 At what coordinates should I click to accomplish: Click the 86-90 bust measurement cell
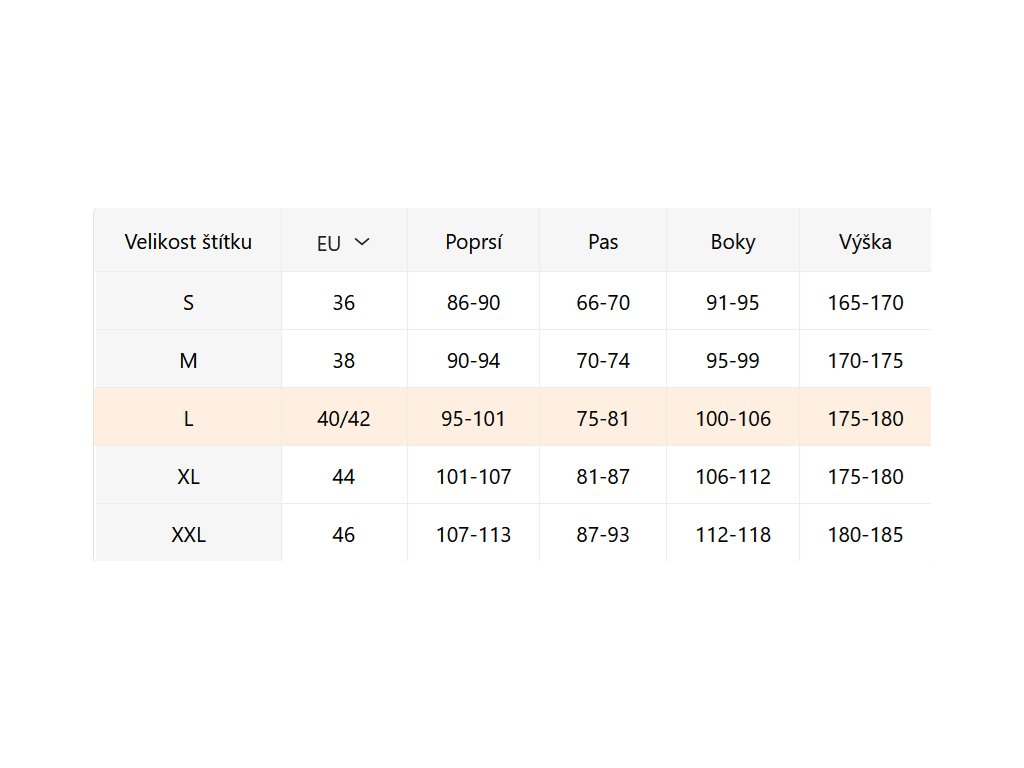point(473,302)
